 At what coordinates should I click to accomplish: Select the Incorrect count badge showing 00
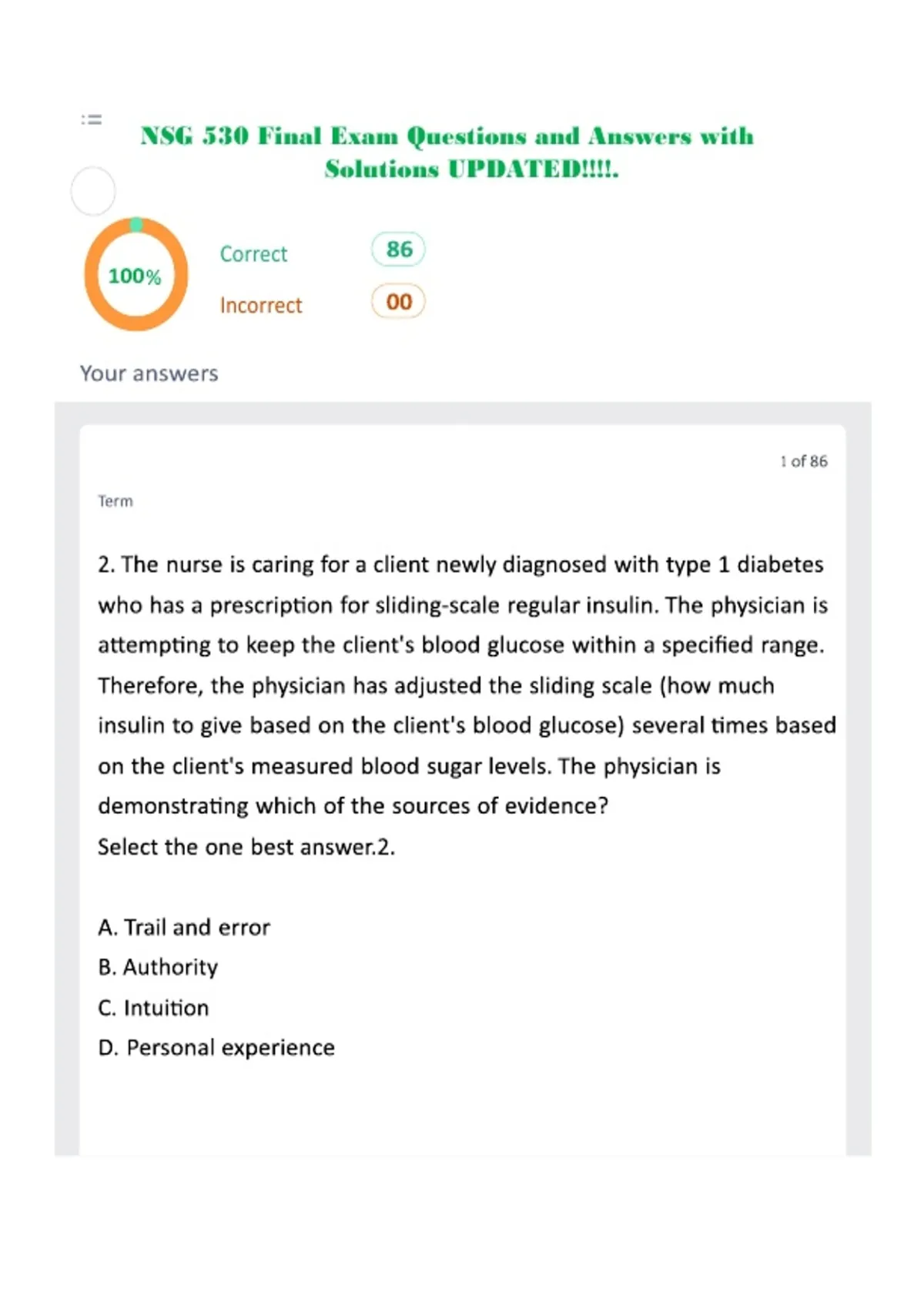[x=398, y=301]
